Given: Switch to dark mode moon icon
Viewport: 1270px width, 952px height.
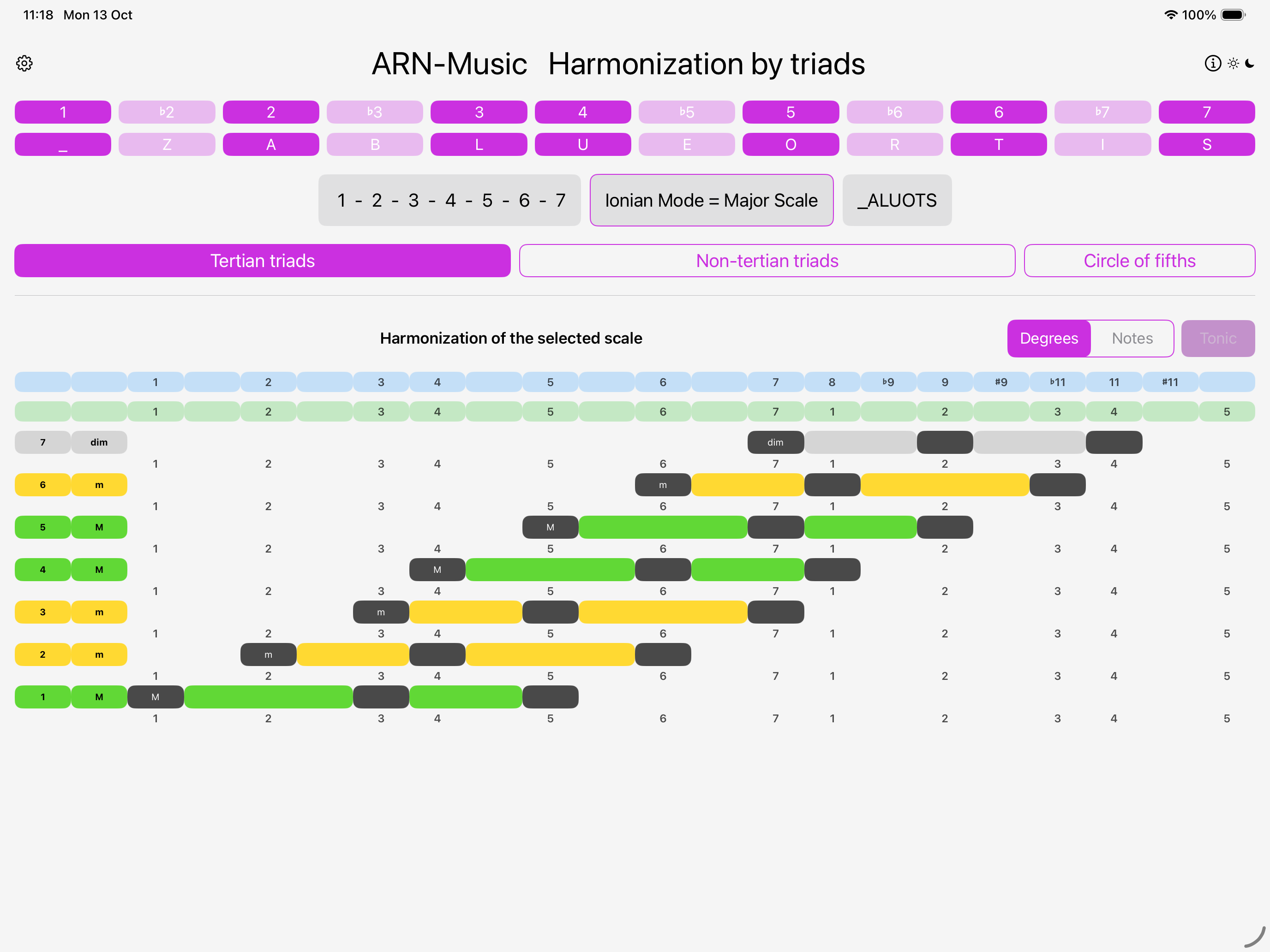Looking at the screenshot, I should [x=1250, y=63].
